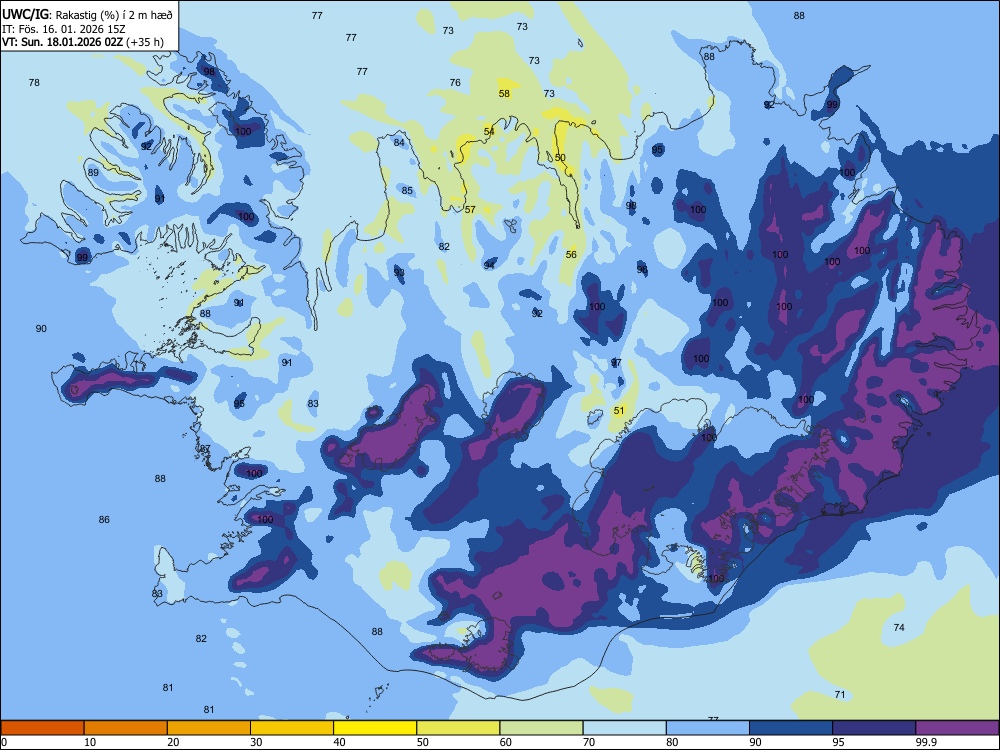Select the medium blue 80–90 legend swatch
Image resolution: width=1000 pixels, height=750 pixels.
point(707,728)
